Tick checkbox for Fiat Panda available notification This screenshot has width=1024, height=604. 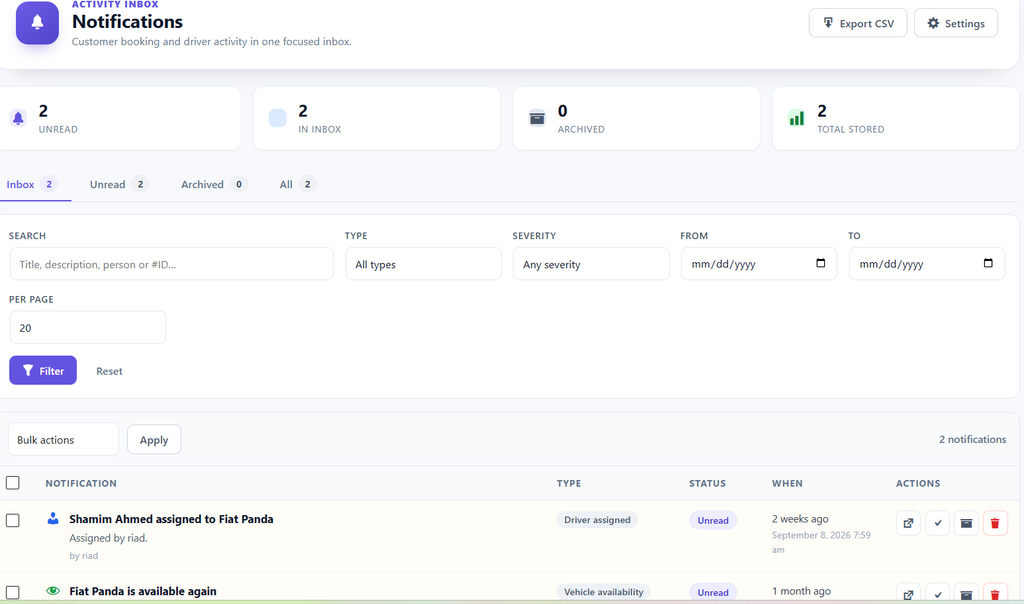12,592
